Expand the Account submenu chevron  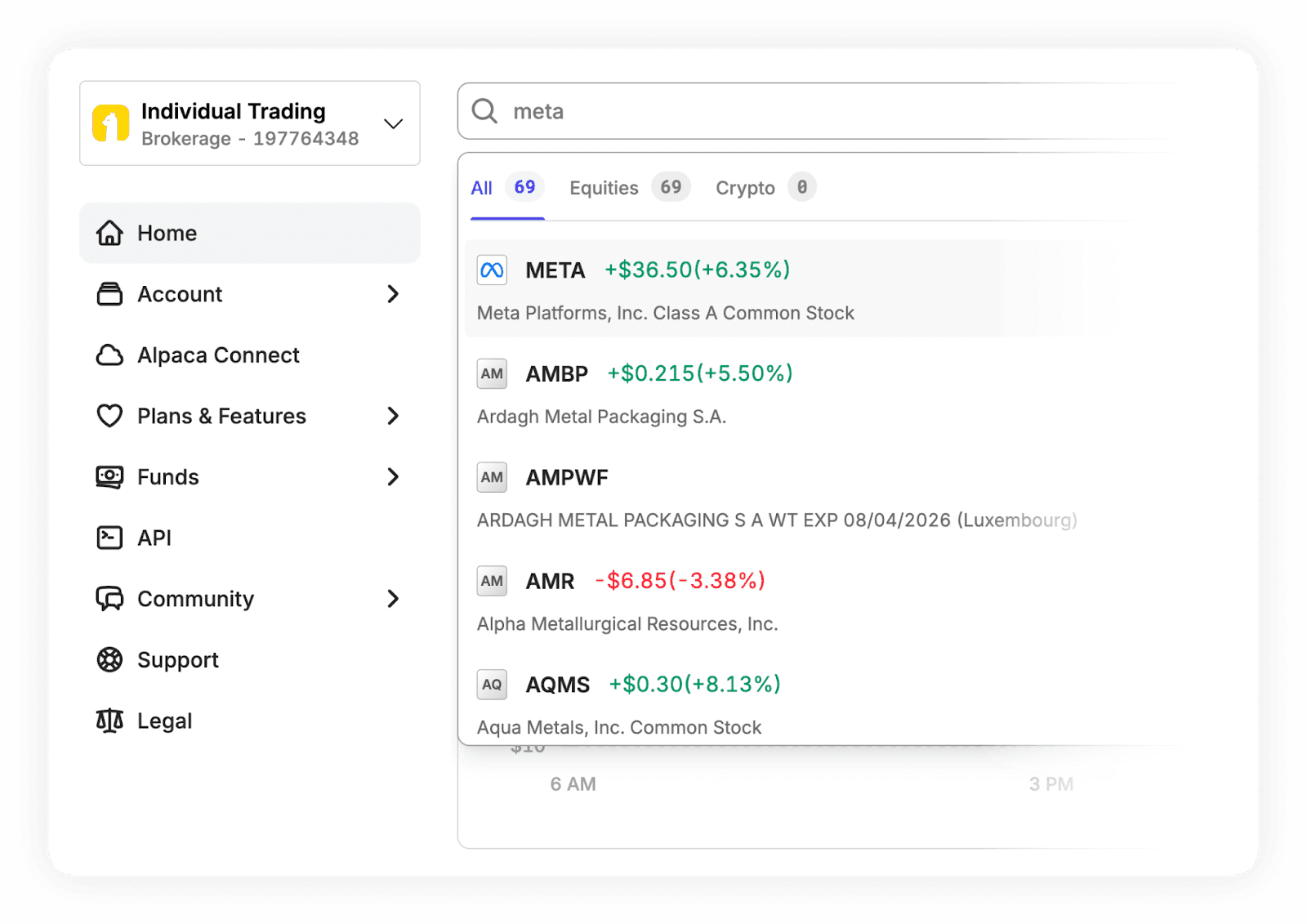393,294
